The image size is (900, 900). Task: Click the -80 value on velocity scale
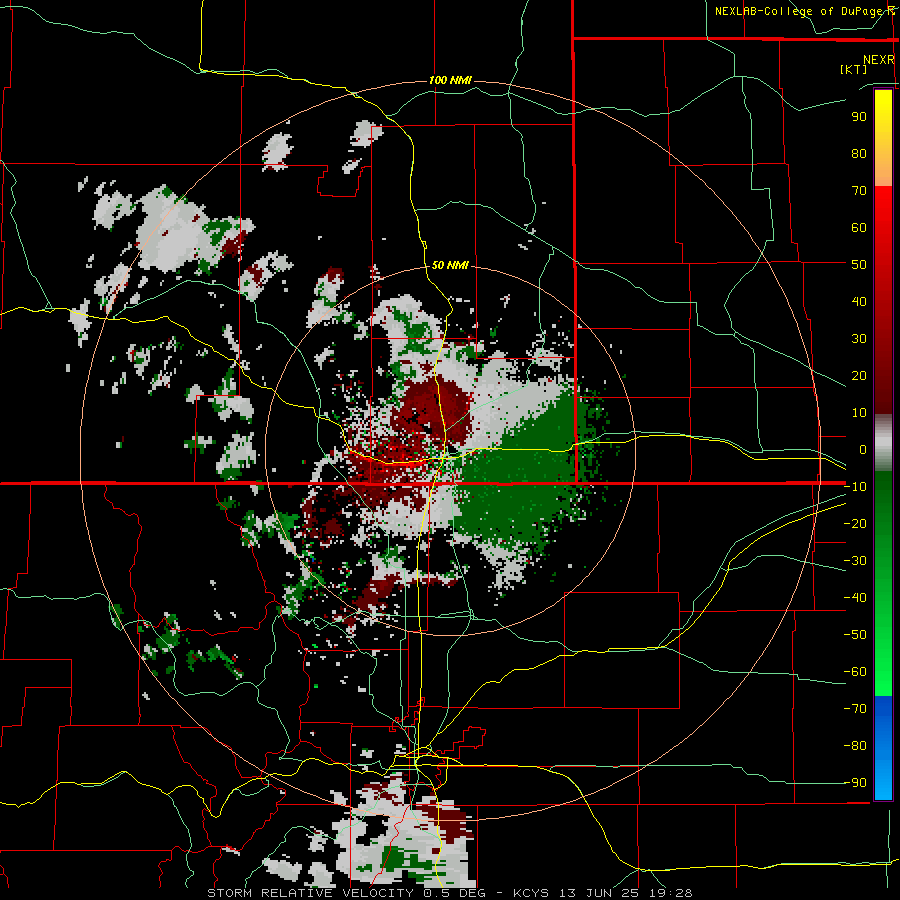click(x=855, y=746)
